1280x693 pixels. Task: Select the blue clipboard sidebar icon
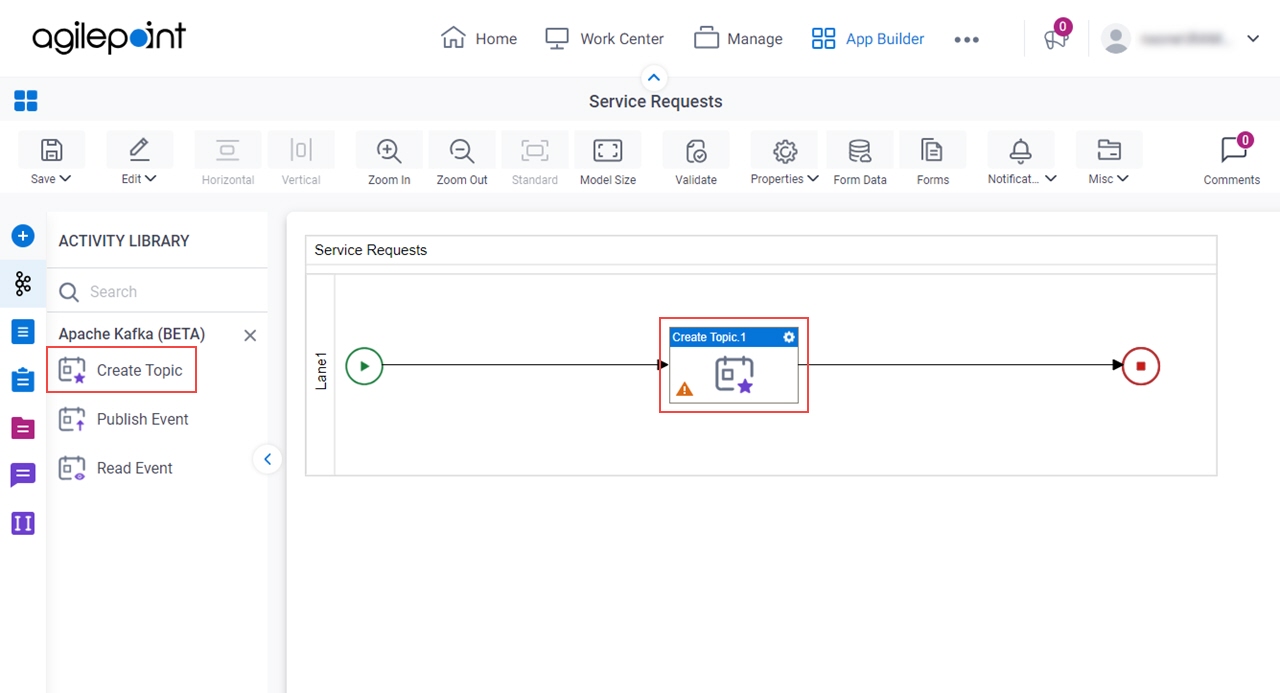pyautogui.click(x=23, y=380)
